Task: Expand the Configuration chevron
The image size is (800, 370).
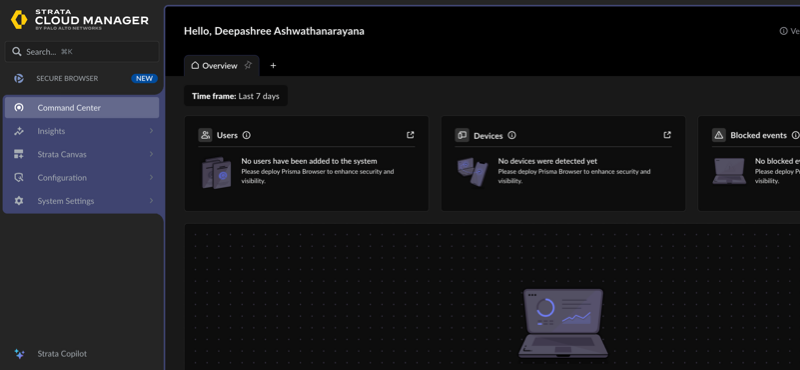Action: (151, 178)
